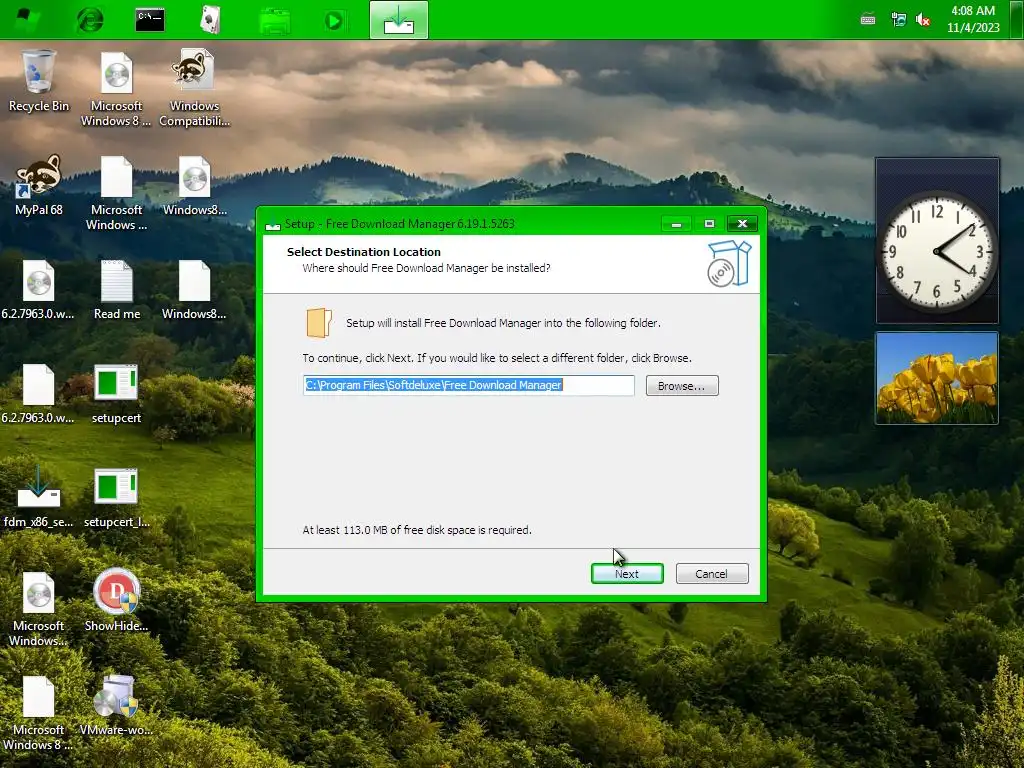The image size is (1024, 768).
Task: Minimize the Setup window
Action: tap(676, 224)
